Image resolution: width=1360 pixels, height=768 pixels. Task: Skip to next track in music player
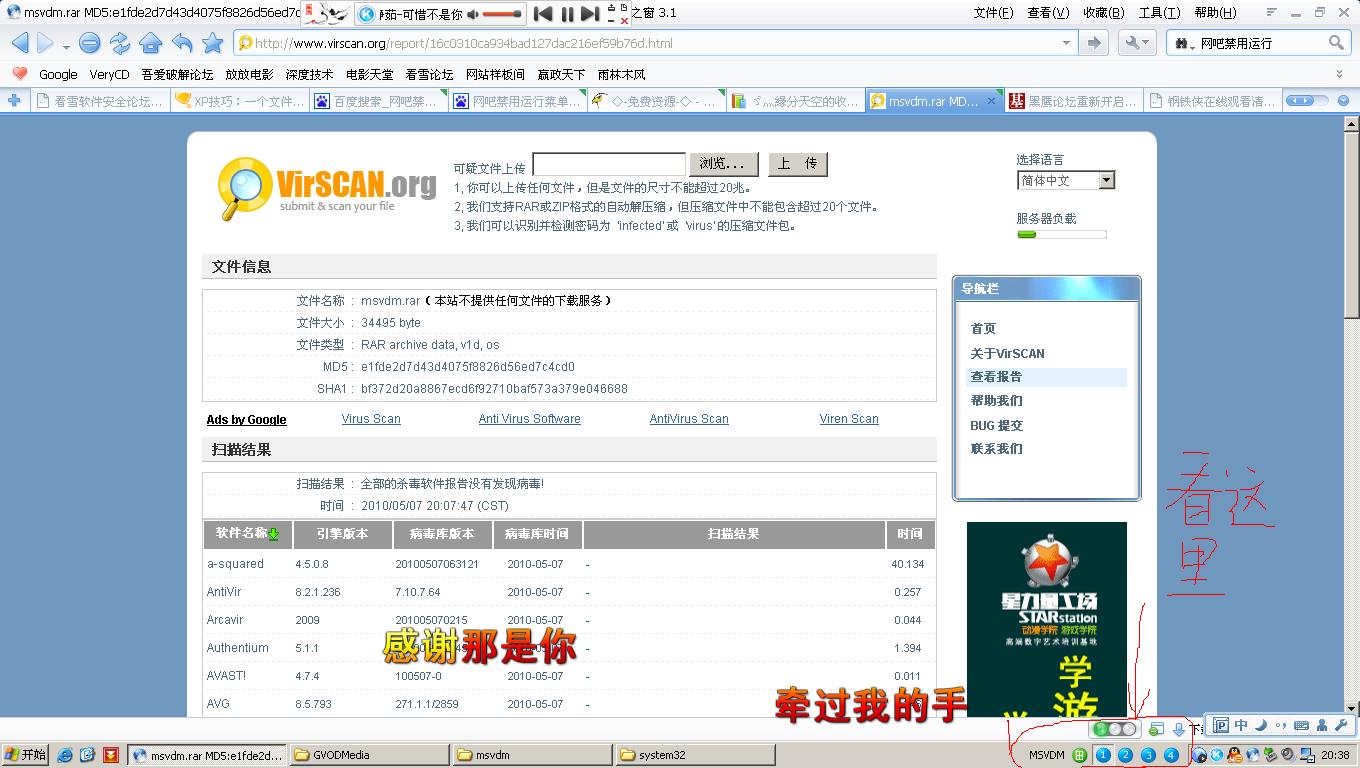[x=590, y=14]
